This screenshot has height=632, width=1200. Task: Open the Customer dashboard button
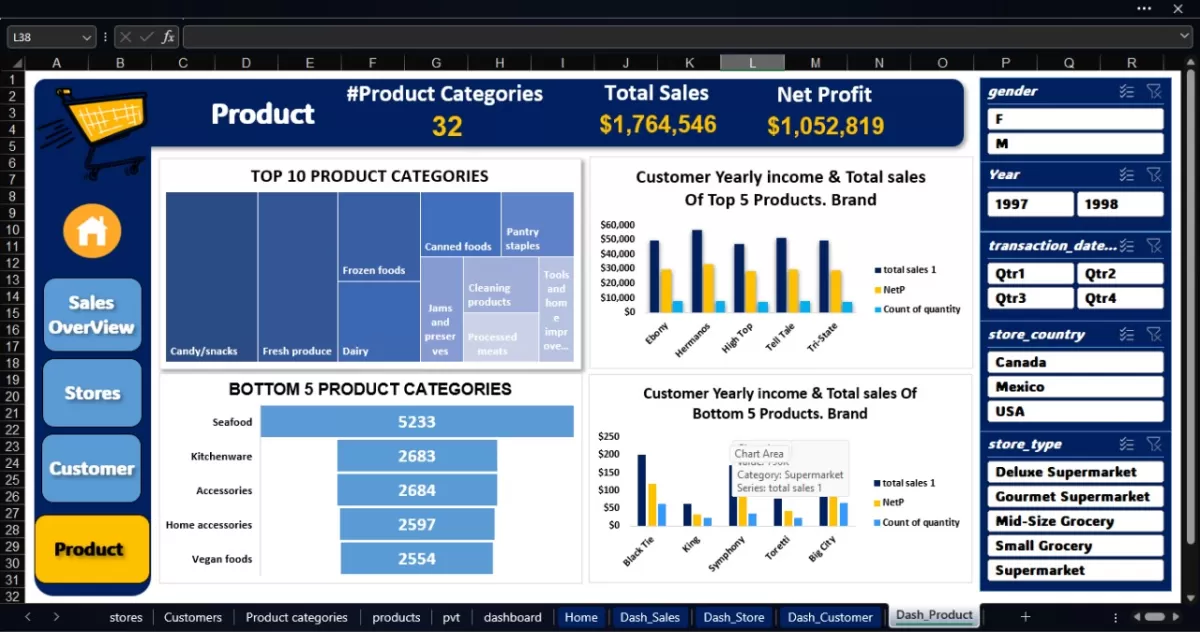coord(92,468)
